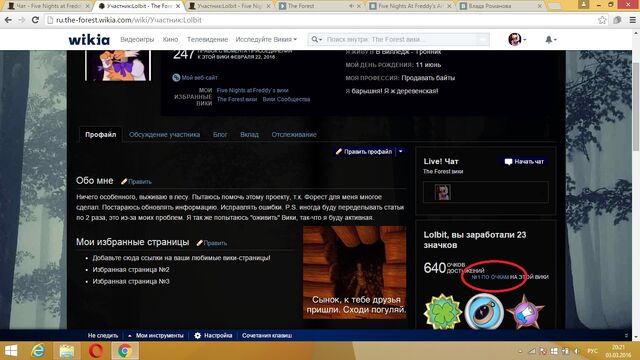Image resolution: width=640 pixels, height=360 pixels.
Task: Open the Вики Сообщества link
Action: click(x=286, y=99)
